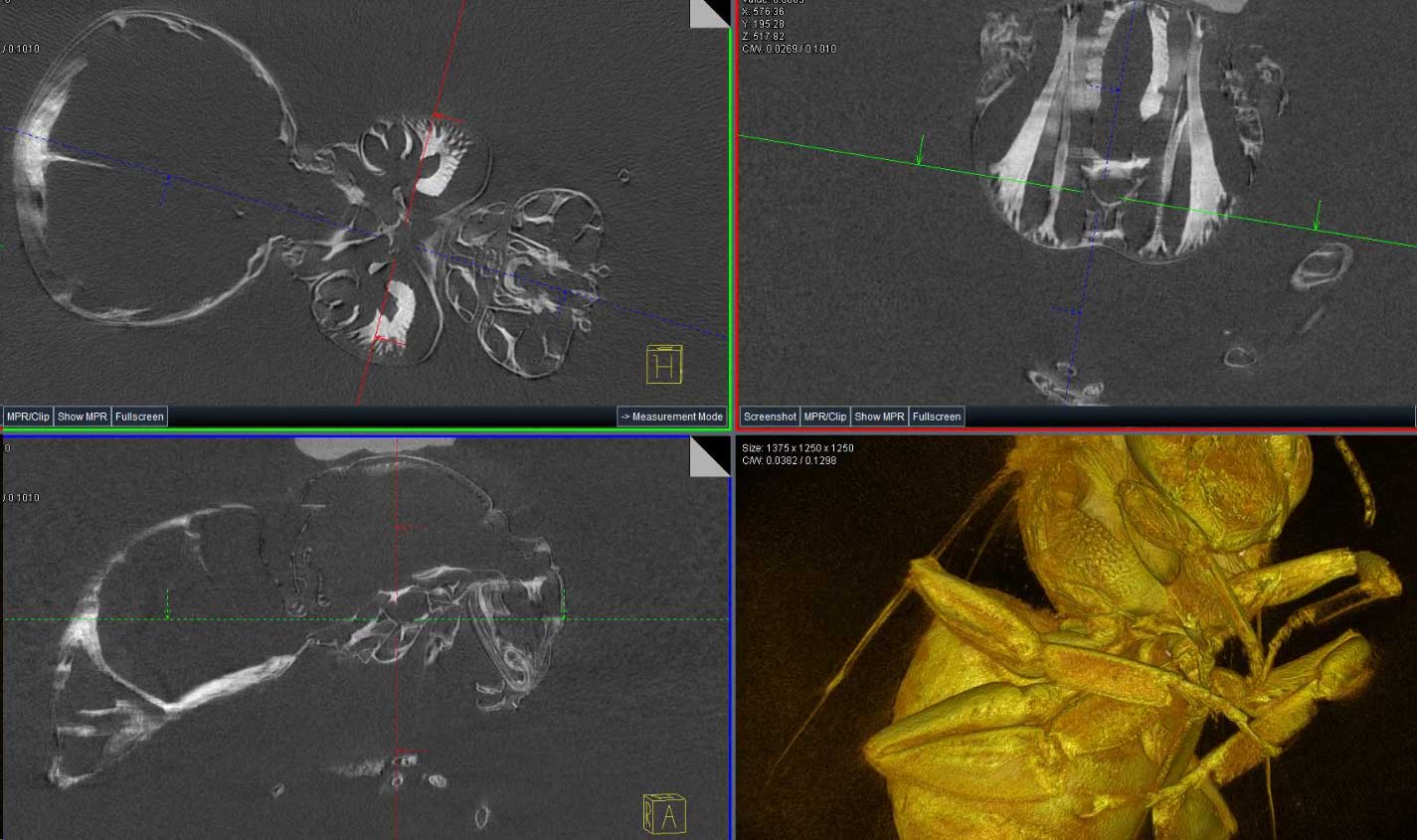Toggle Show MPR in the top-left view

82,417
